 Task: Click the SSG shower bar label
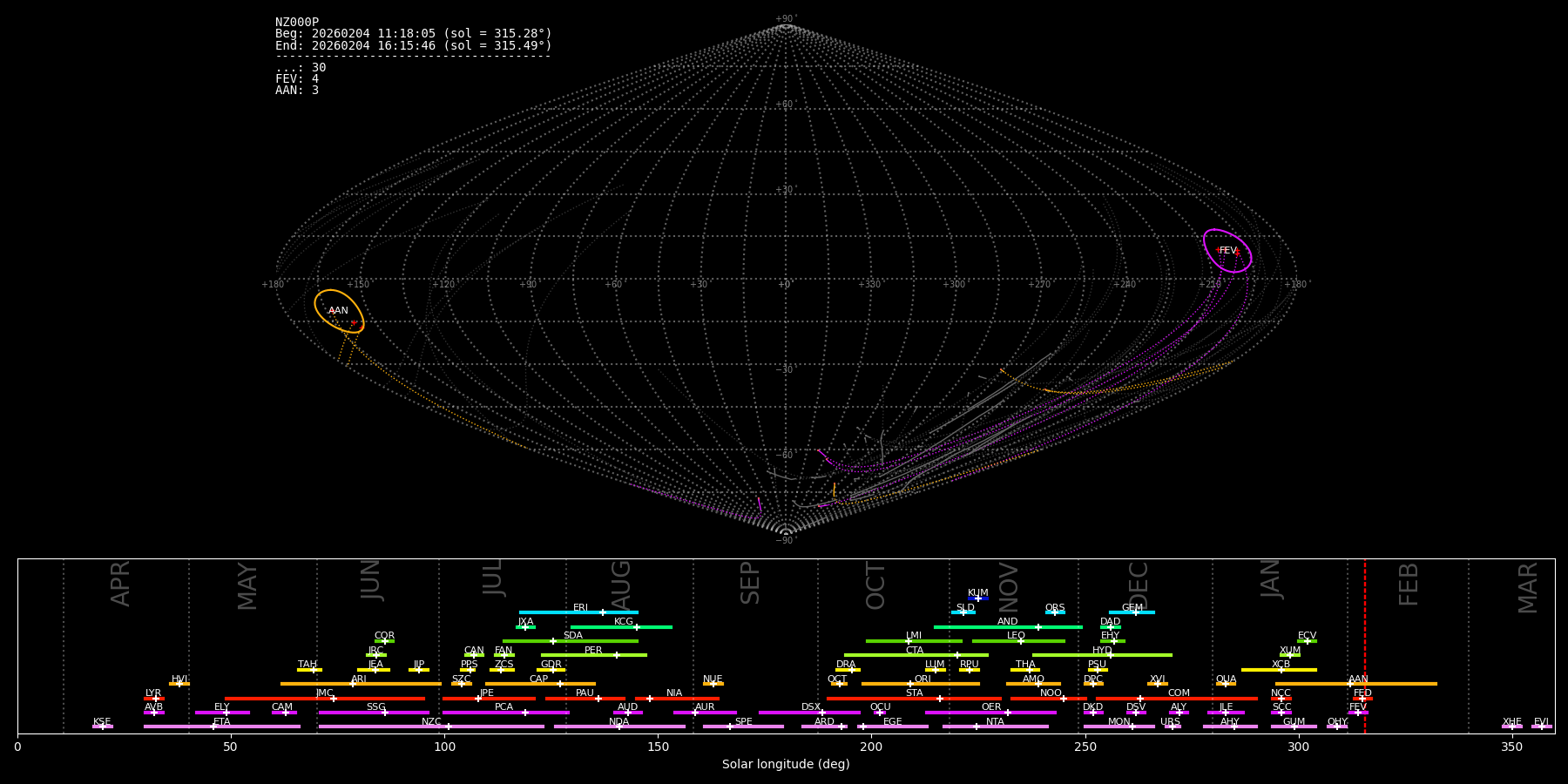coord(375,707)
